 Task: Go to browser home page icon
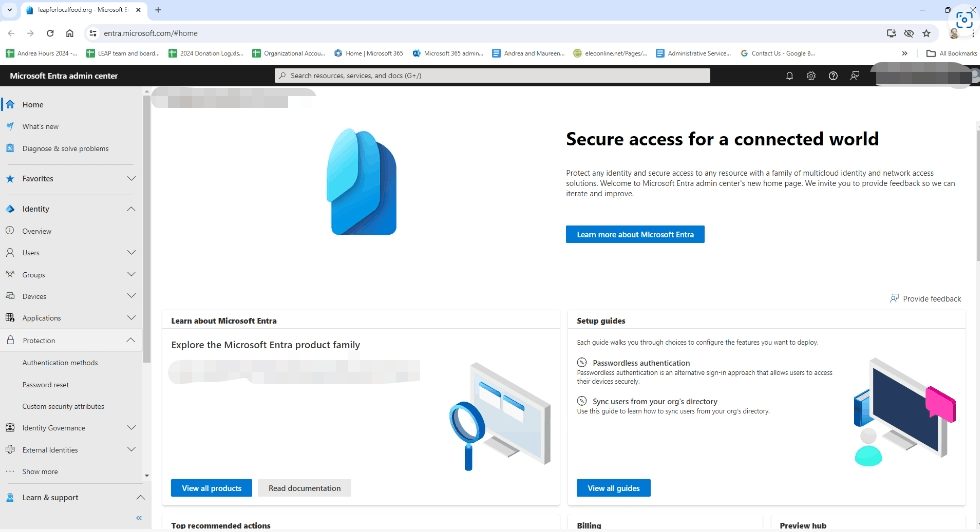point(69,33)
